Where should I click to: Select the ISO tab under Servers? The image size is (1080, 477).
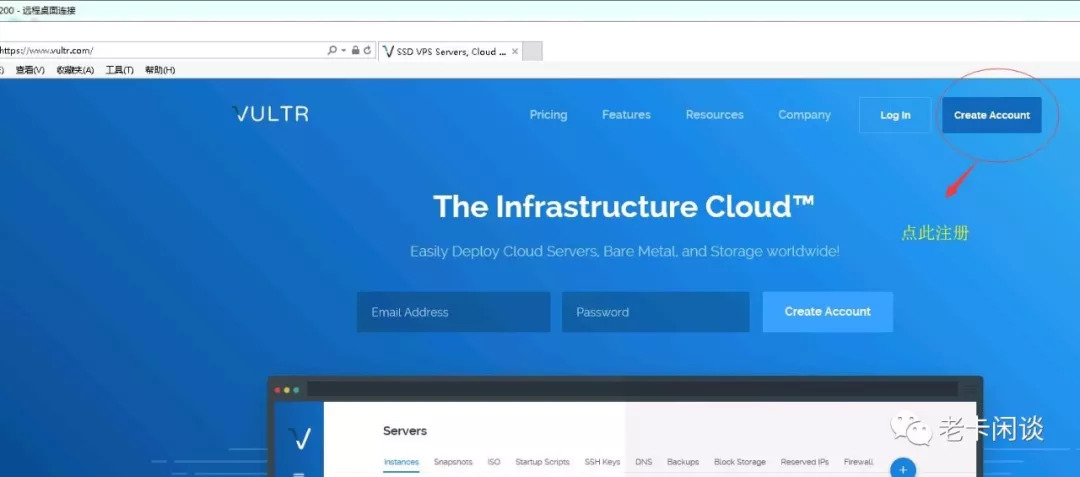(x=494, y=462)
